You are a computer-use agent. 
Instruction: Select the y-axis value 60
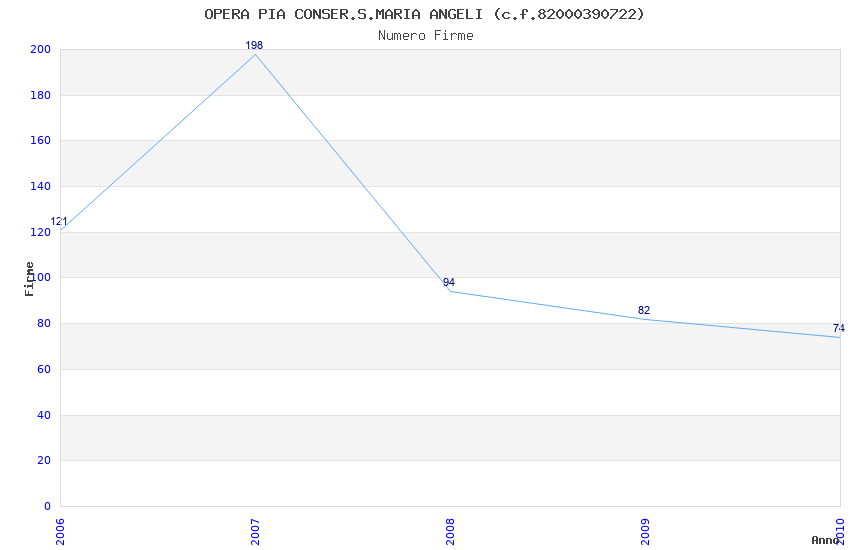(44, 370)
